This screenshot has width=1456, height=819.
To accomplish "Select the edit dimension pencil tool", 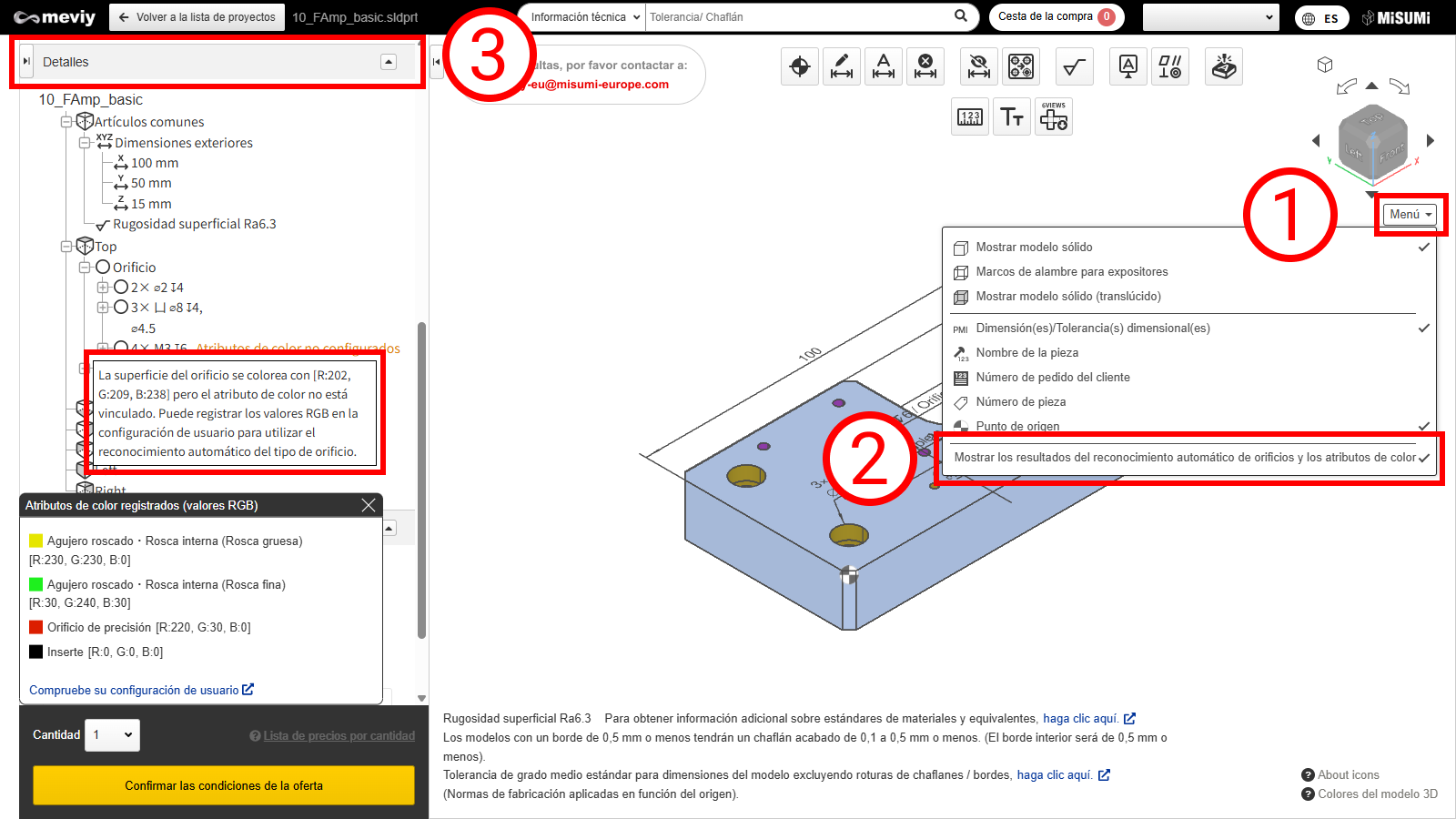I will pos(842,66).
